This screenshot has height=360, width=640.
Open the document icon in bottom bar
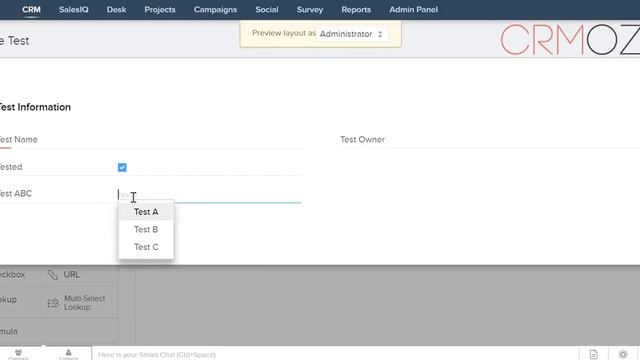(x=593, y=354)
